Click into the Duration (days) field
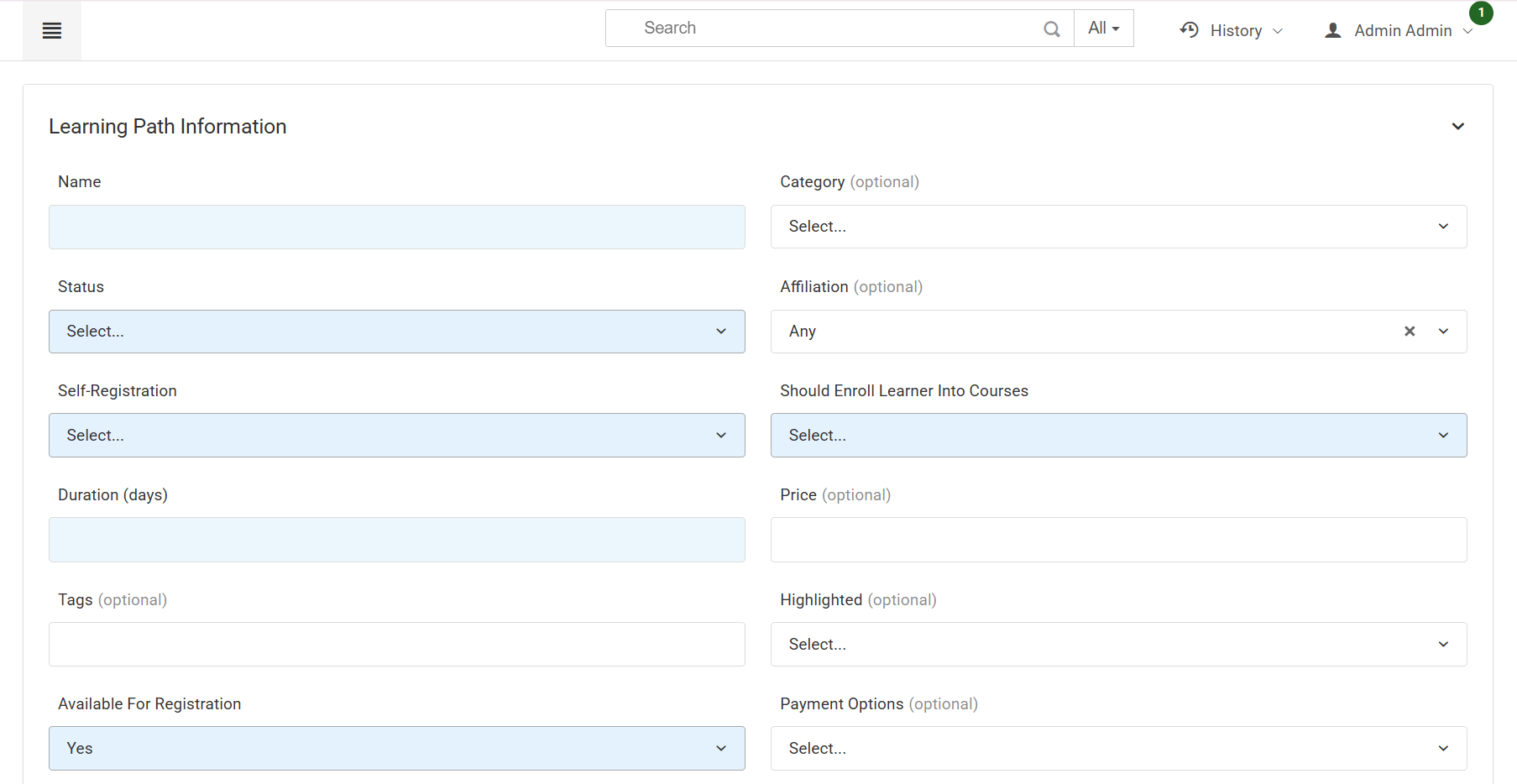The width and height of the screenshot is (1517, 784). (x=396, y=540)
